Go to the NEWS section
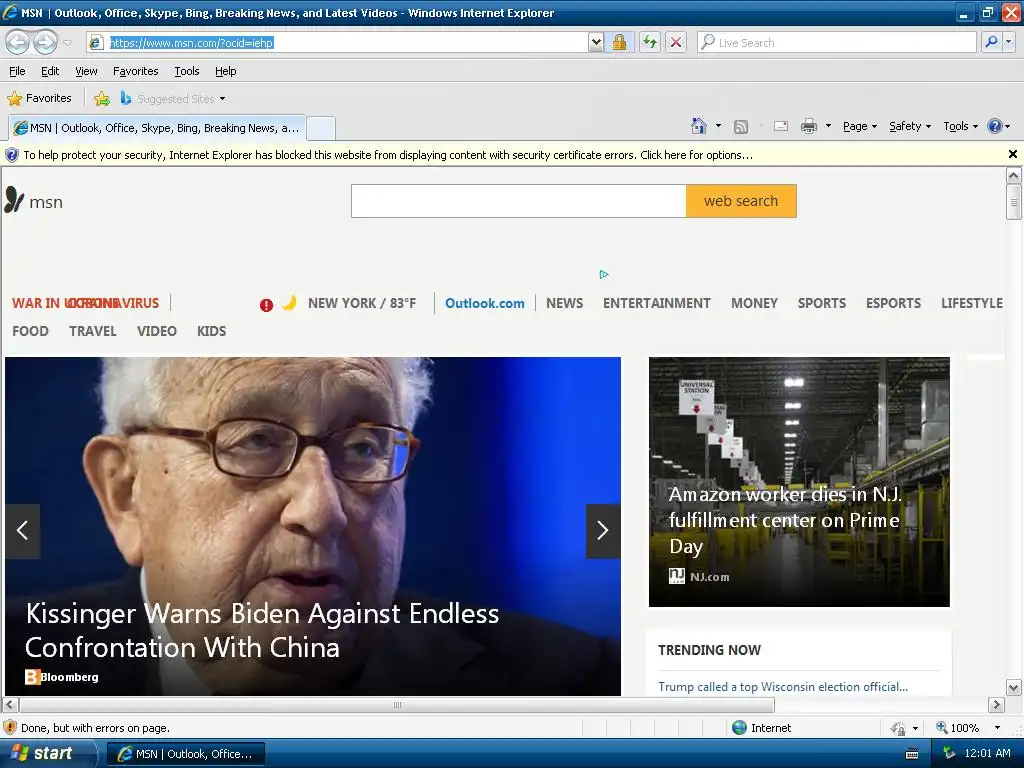The width and height of the screenshot is (1024, 768). click(x=565, y=304)
